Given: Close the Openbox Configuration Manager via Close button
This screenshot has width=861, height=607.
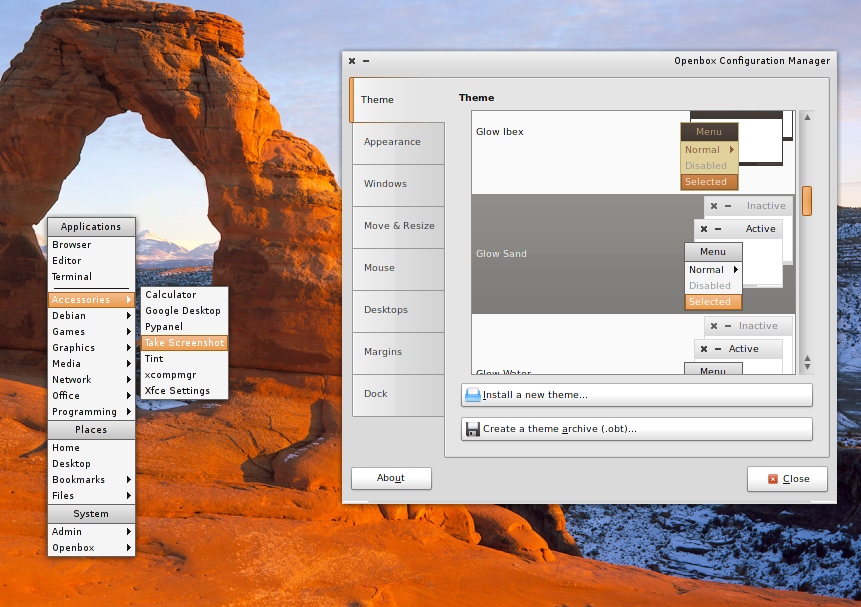Looking at the screenshot, I should pyautogui.click(x=787, y=479).
